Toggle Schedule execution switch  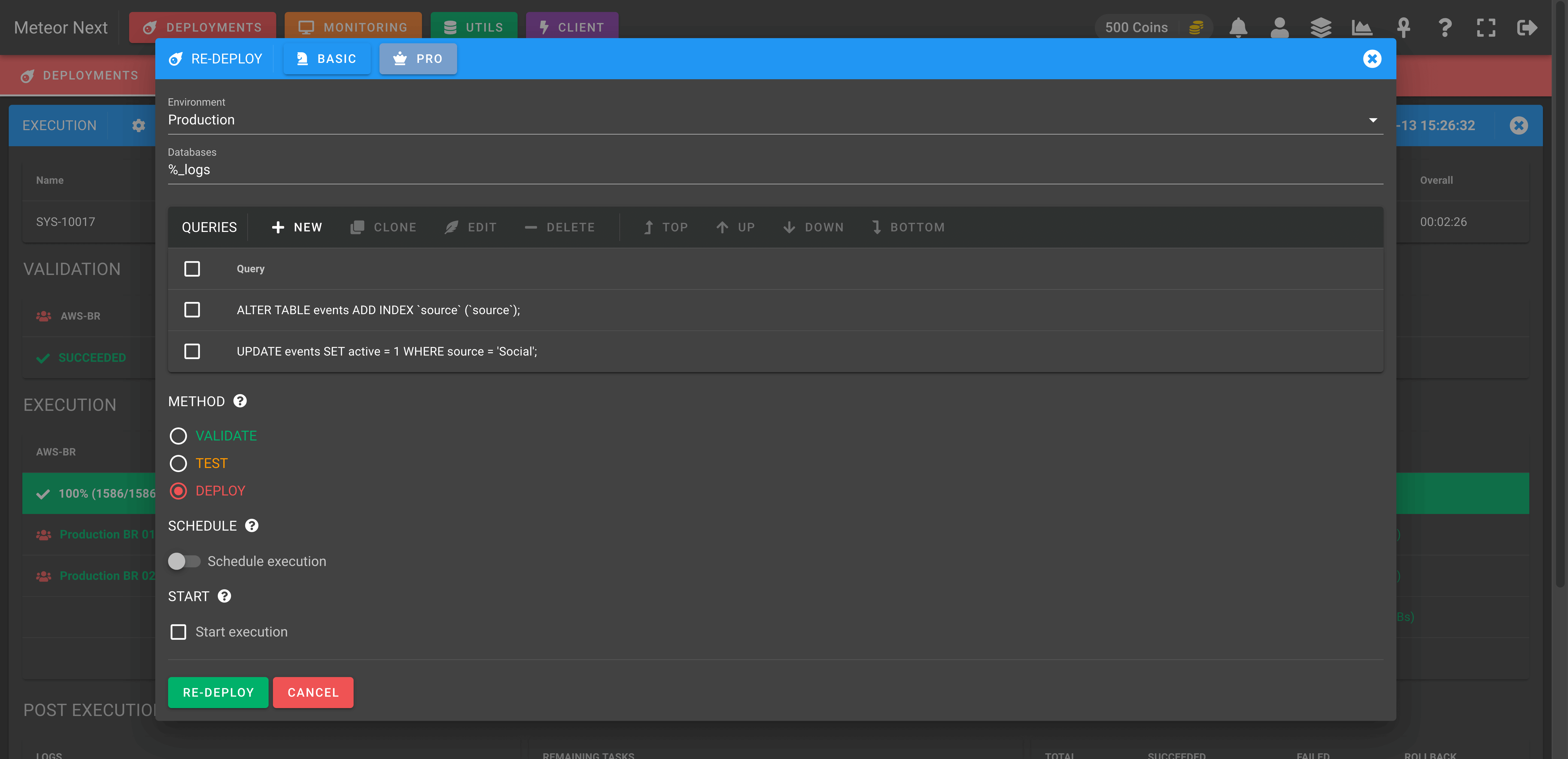pos(184,561)
